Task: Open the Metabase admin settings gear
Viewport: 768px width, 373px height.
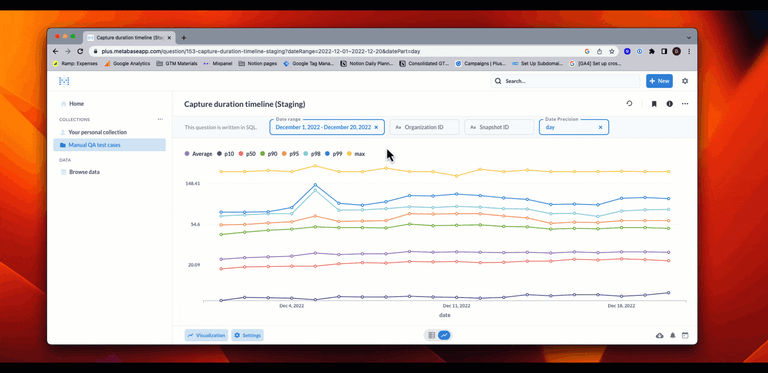Action: tap(685, 81)
